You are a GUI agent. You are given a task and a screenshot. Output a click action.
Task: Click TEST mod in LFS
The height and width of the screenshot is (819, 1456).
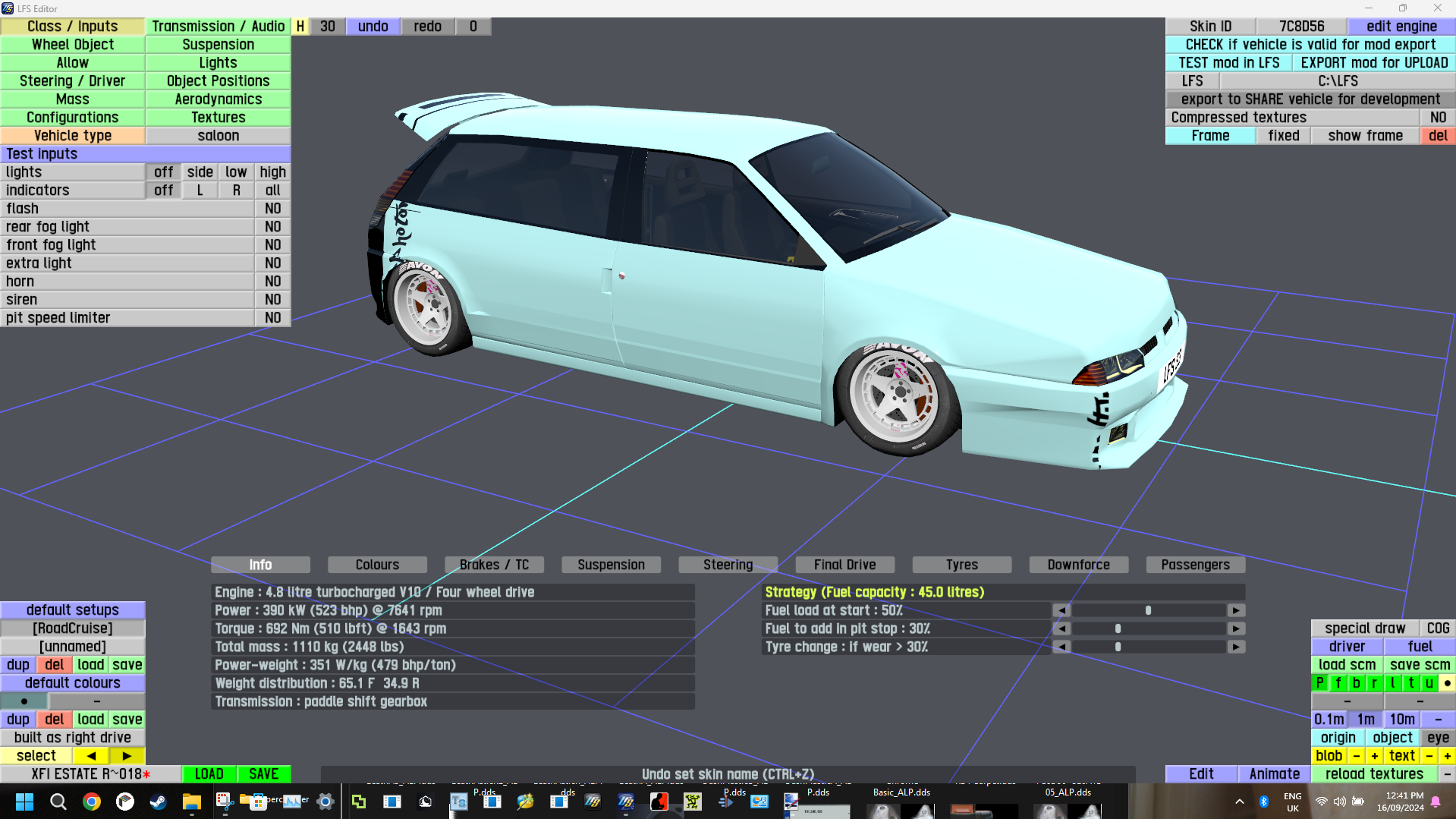pyautogui.click(x=1229, y=63)
